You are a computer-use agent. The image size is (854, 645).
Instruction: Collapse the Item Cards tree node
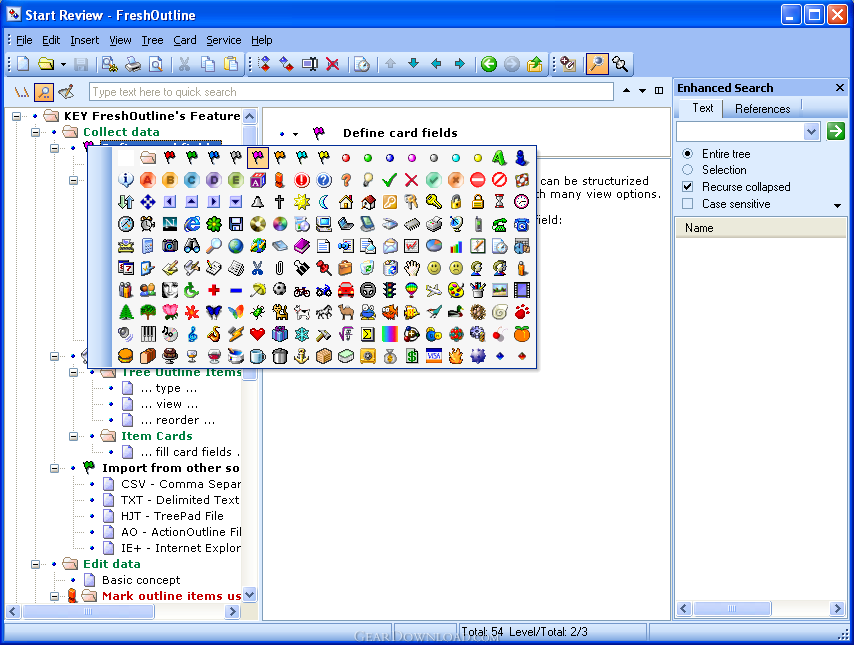74,436
